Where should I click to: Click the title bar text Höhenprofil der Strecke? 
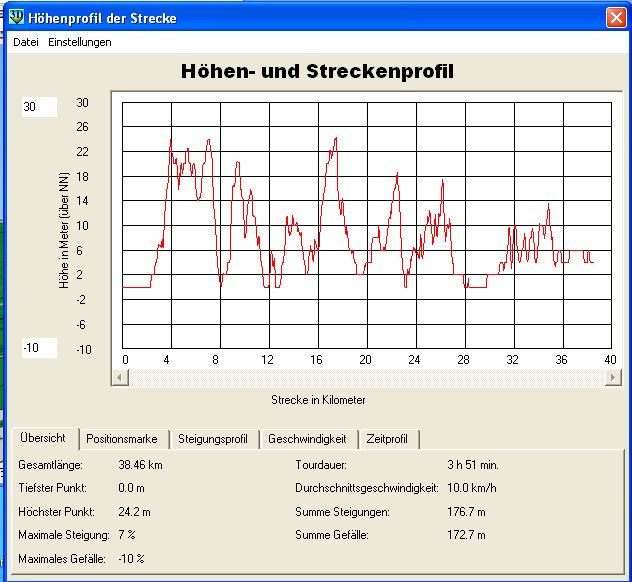[102, 18]
